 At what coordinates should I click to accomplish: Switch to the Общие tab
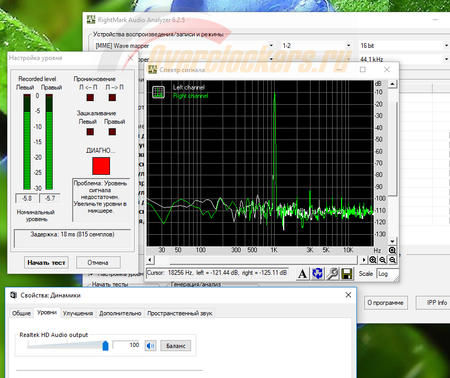coord(21,313)
